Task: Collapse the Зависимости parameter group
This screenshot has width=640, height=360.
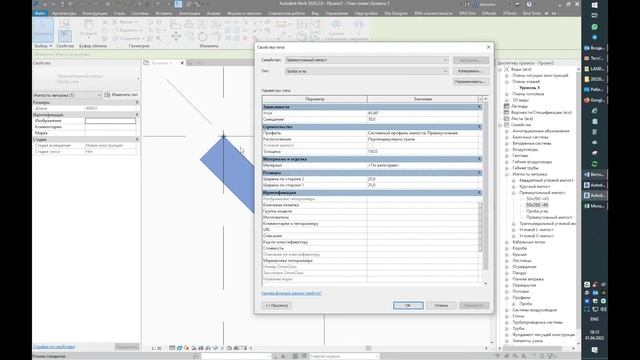Action: tap(479, 107)
